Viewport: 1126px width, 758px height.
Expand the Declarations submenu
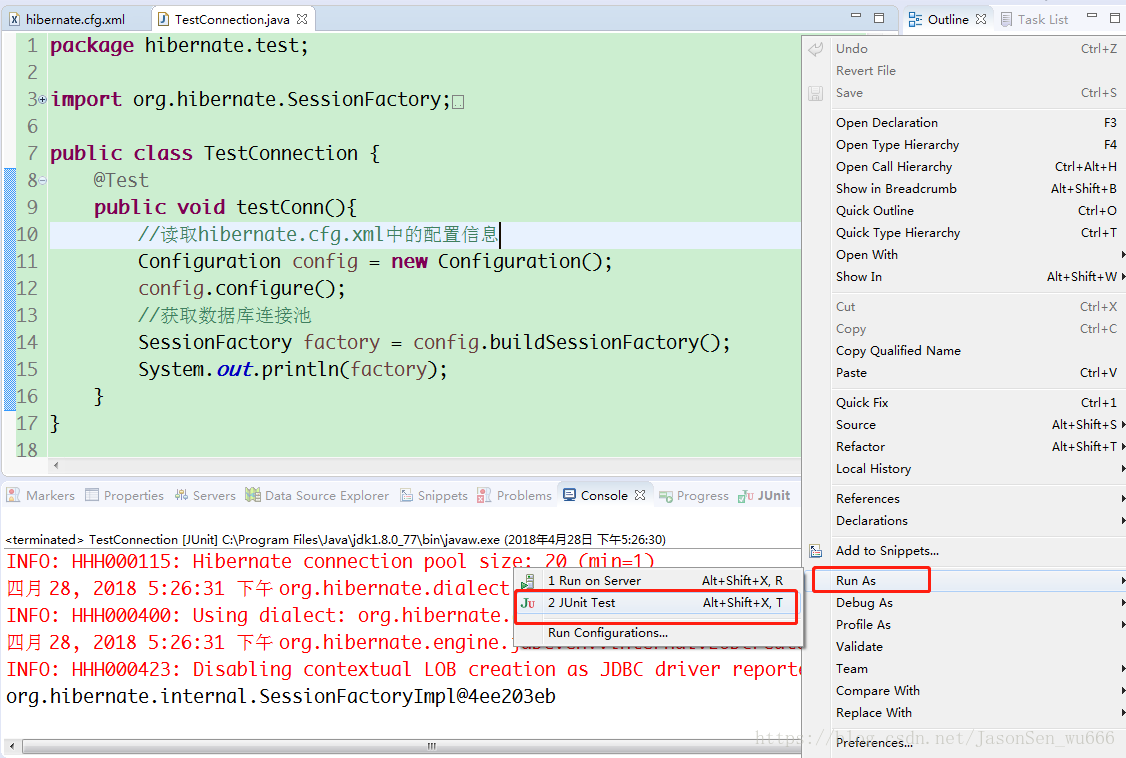point(963,521)
